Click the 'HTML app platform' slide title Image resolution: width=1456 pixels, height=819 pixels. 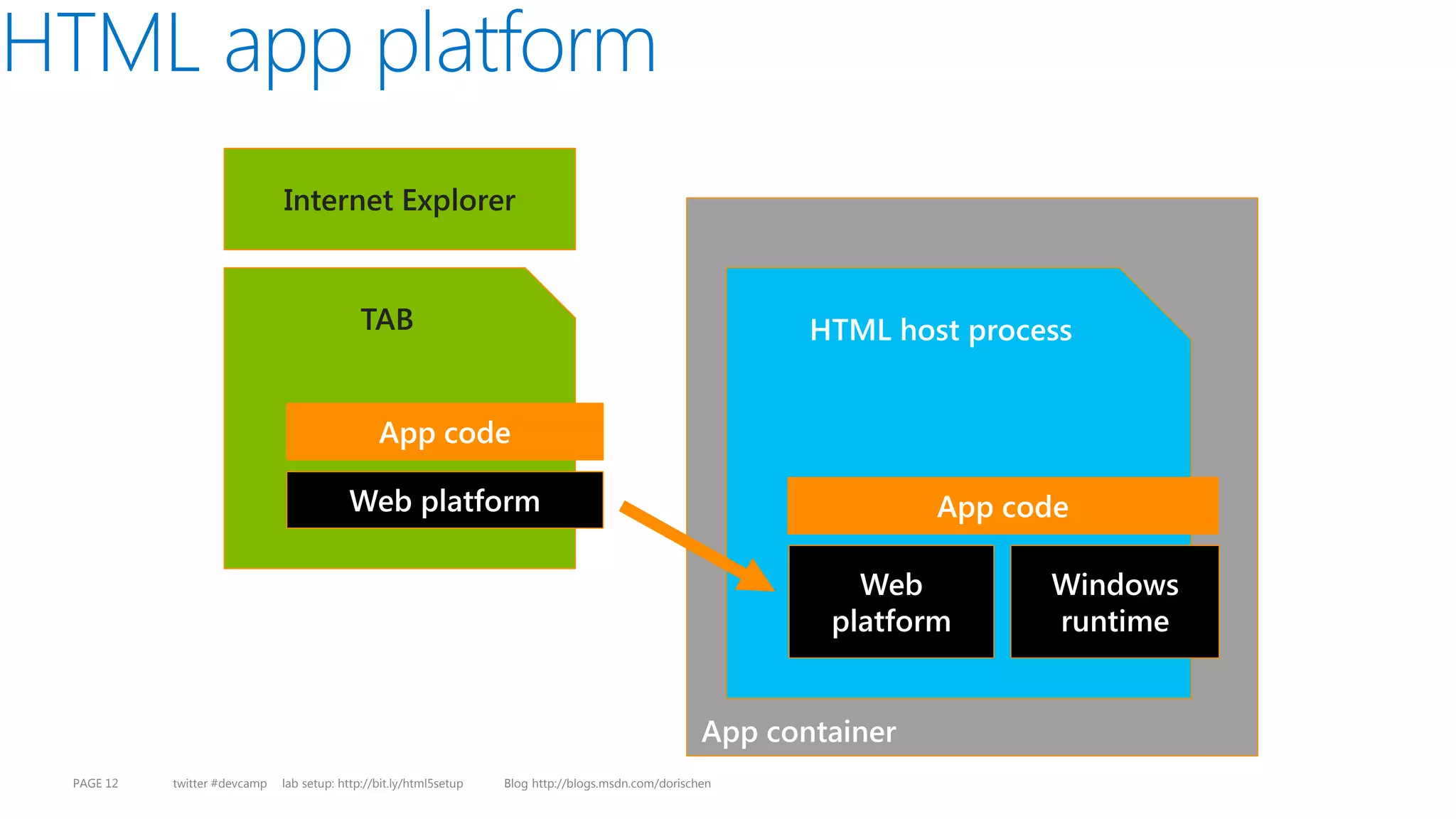pos(329,48)
